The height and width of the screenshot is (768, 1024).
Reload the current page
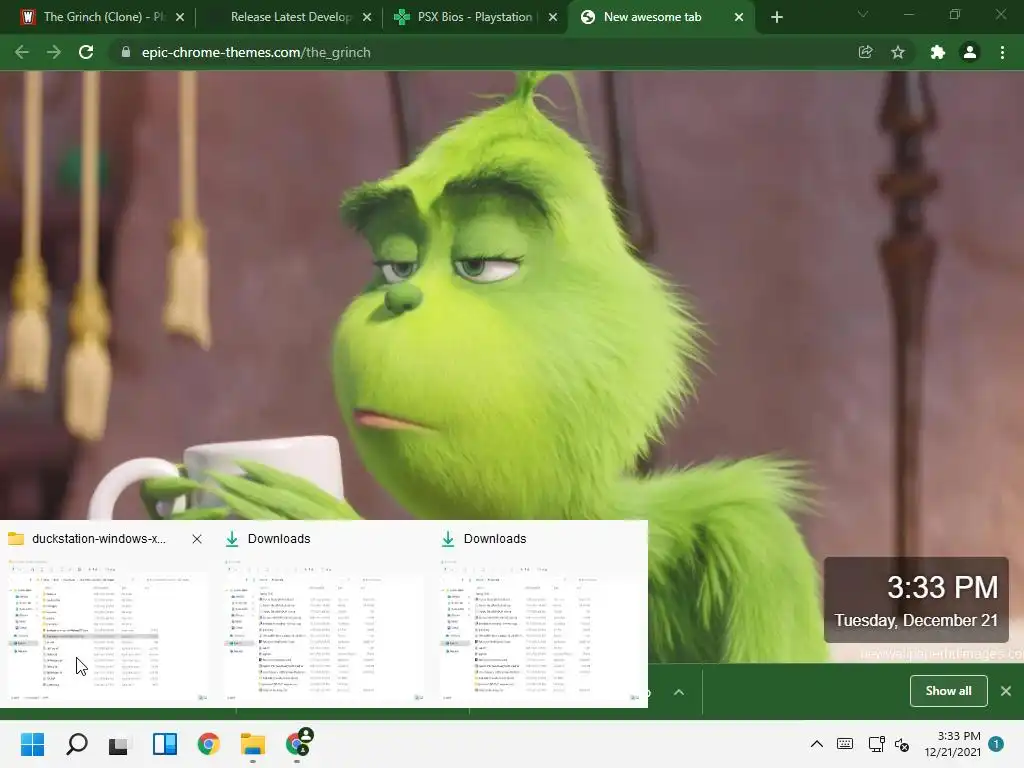point(86,52)
